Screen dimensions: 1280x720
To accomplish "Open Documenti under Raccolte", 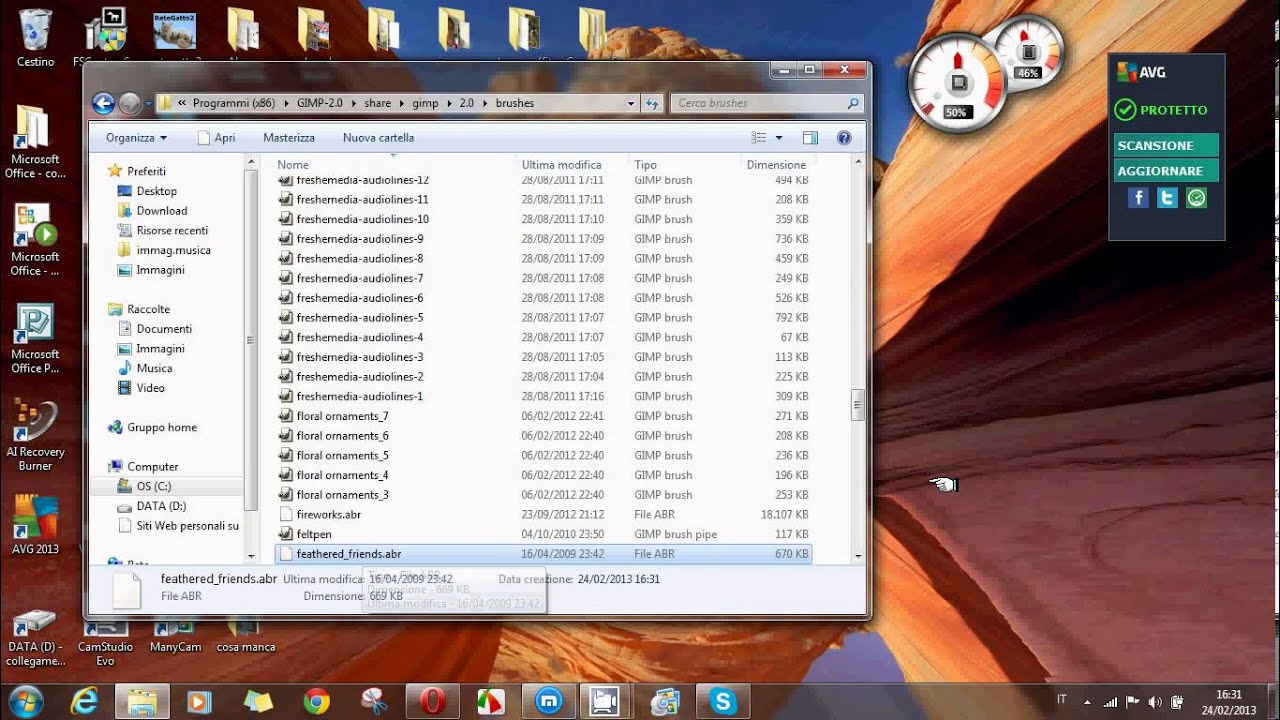I will [x=164, y=329].
